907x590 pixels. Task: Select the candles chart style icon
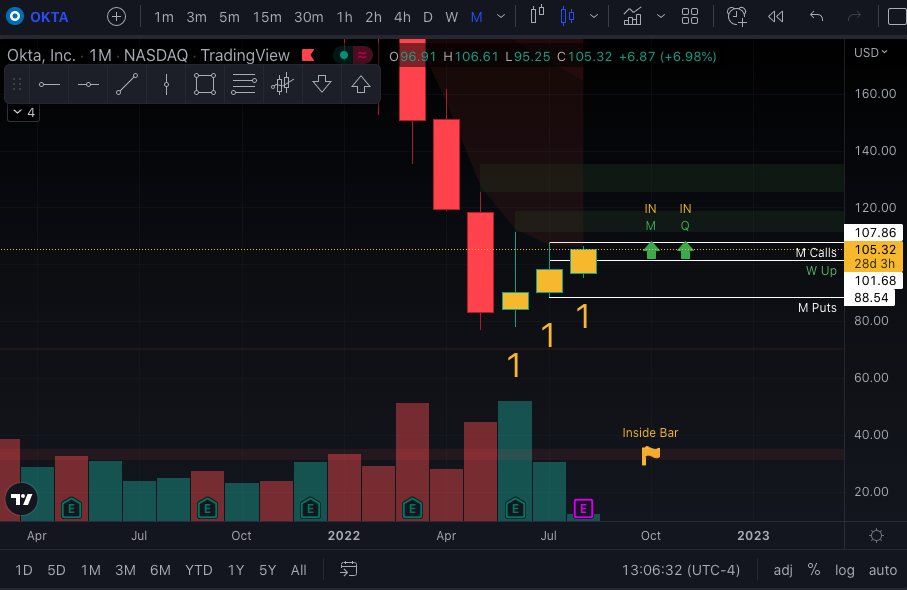pyautogui.click(x=567, y=16)
